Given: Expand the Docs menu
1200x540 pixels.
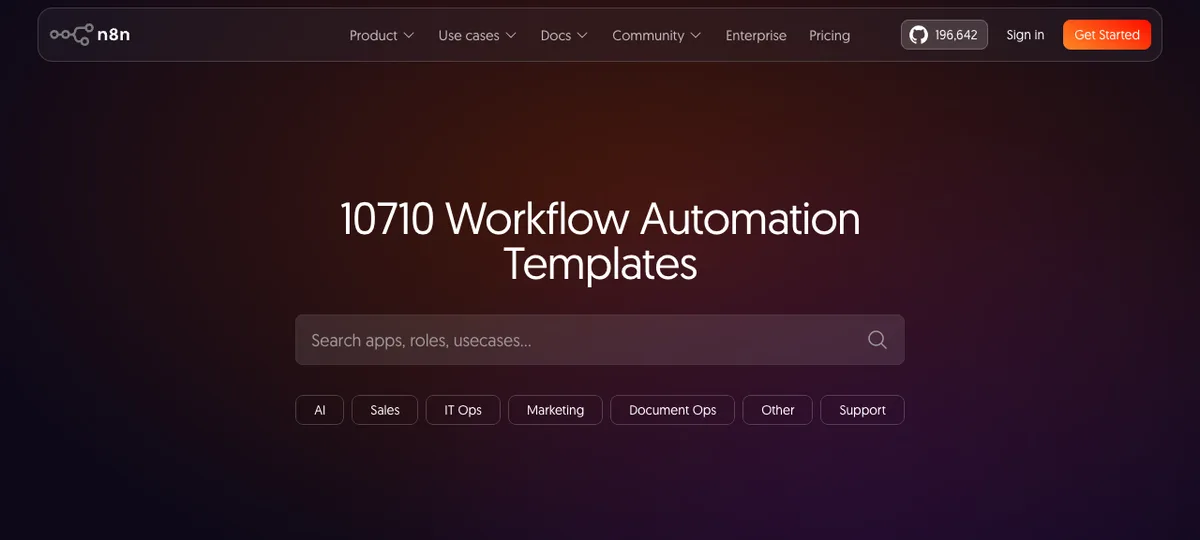Looking at the screenshot, I should (x=564, y=35).
